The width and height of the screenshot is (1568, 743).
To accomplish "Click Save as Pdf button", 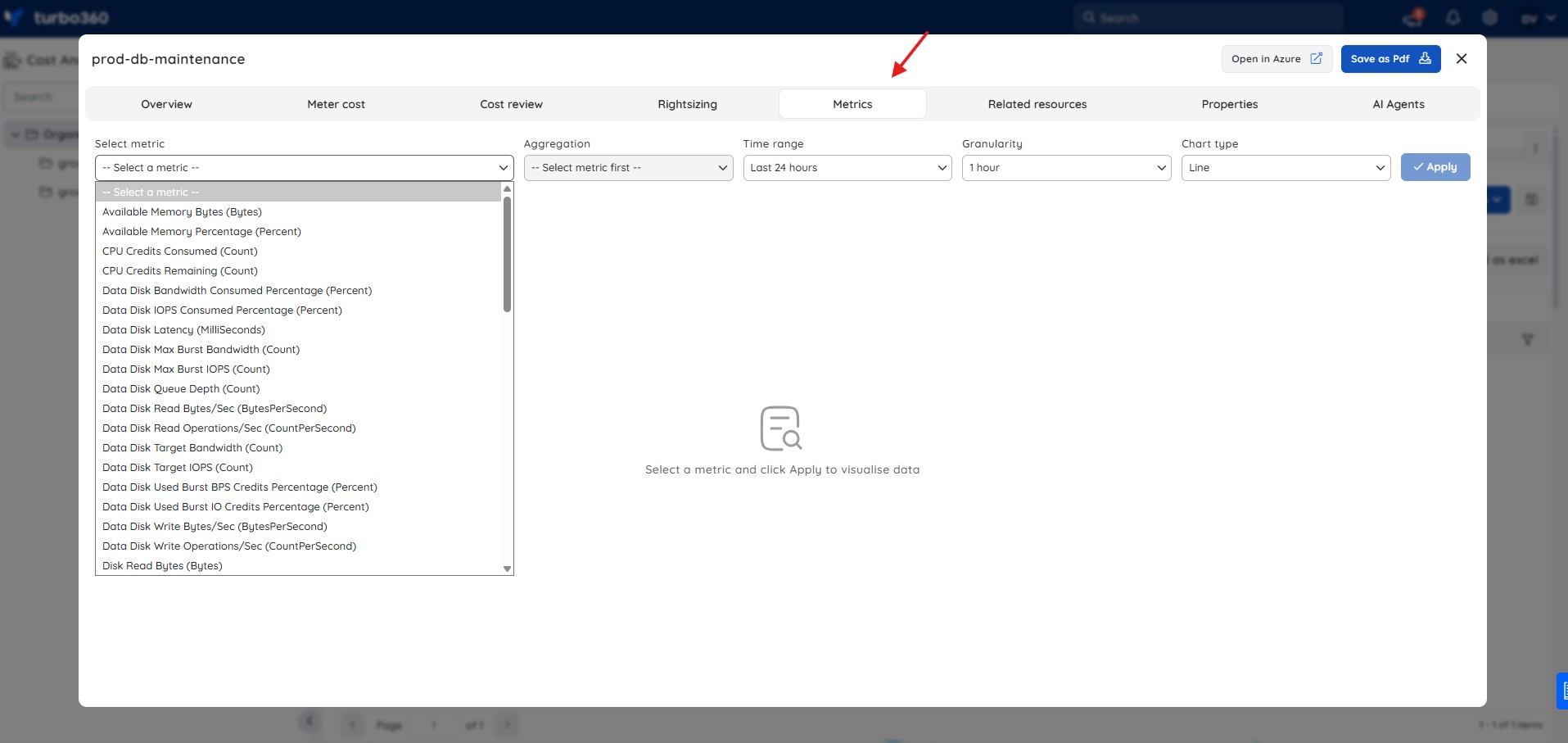I will 1390,59.
